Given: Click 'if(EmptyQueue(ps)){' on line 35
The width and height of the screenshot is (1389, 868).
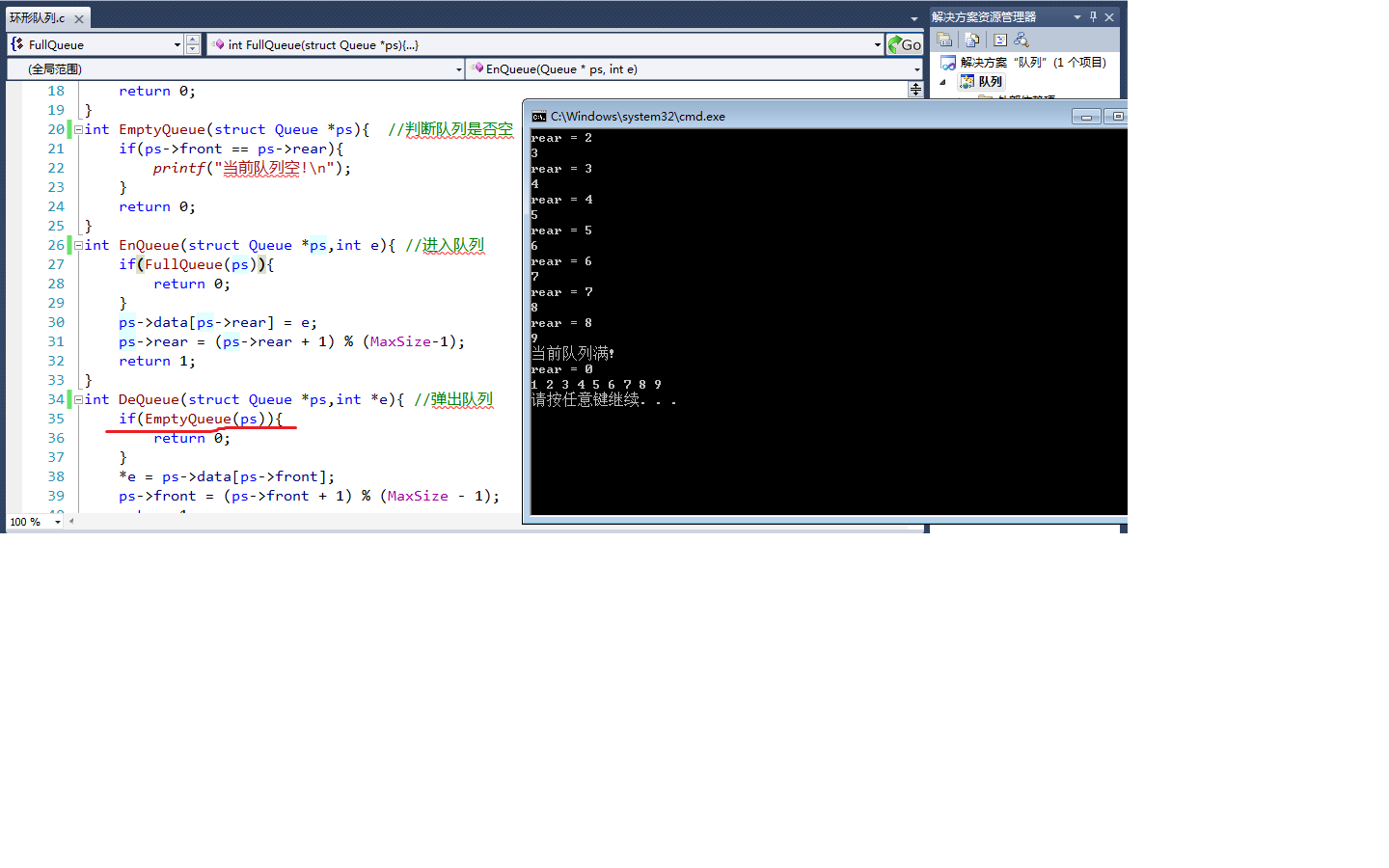Looking at the screenshot, I should pyautogui.click(x=201, y=419).
